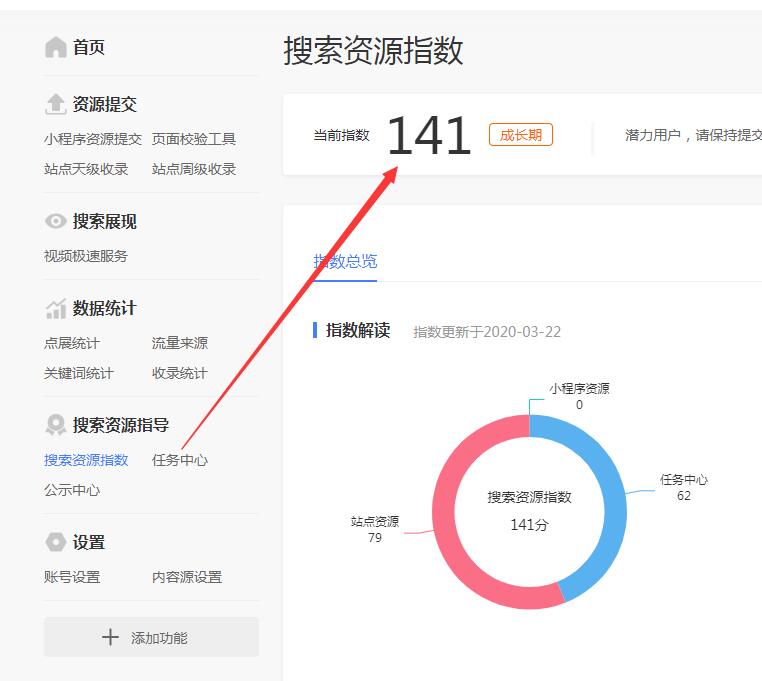View 点展统计 report

tap(72, 343)
